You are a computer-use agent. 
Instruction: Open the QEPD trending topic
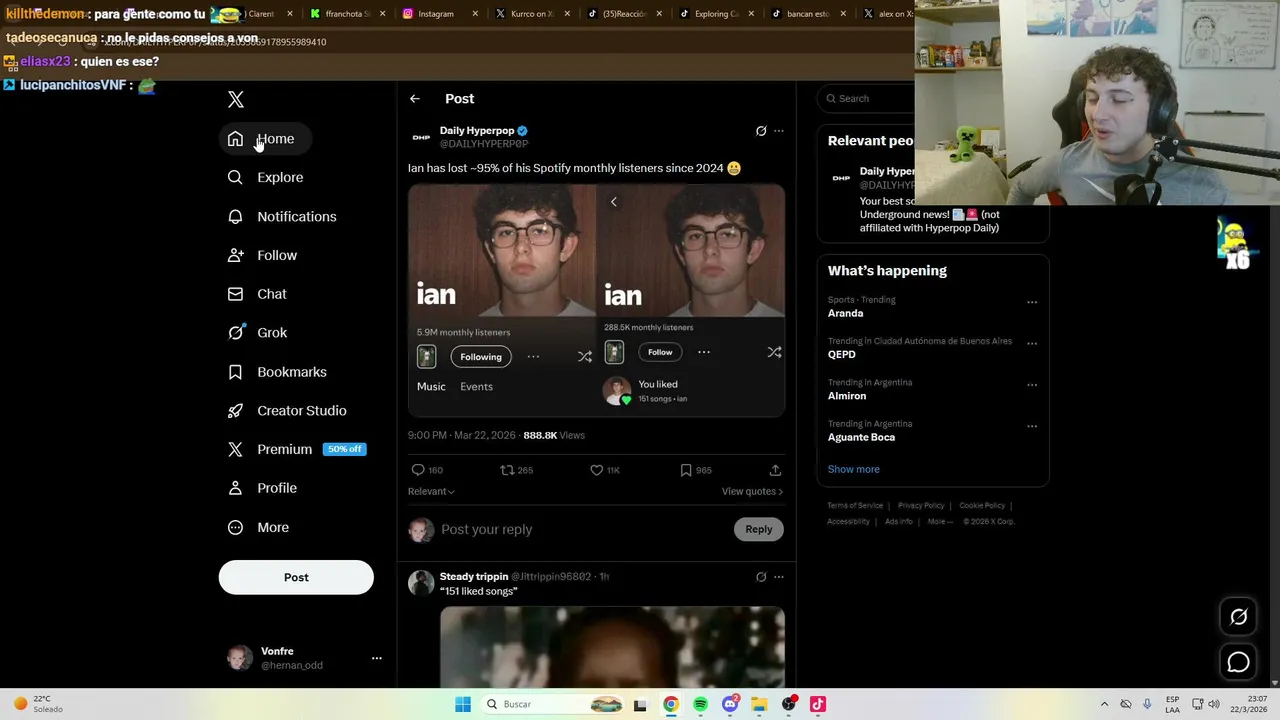(x=842, y=354)
